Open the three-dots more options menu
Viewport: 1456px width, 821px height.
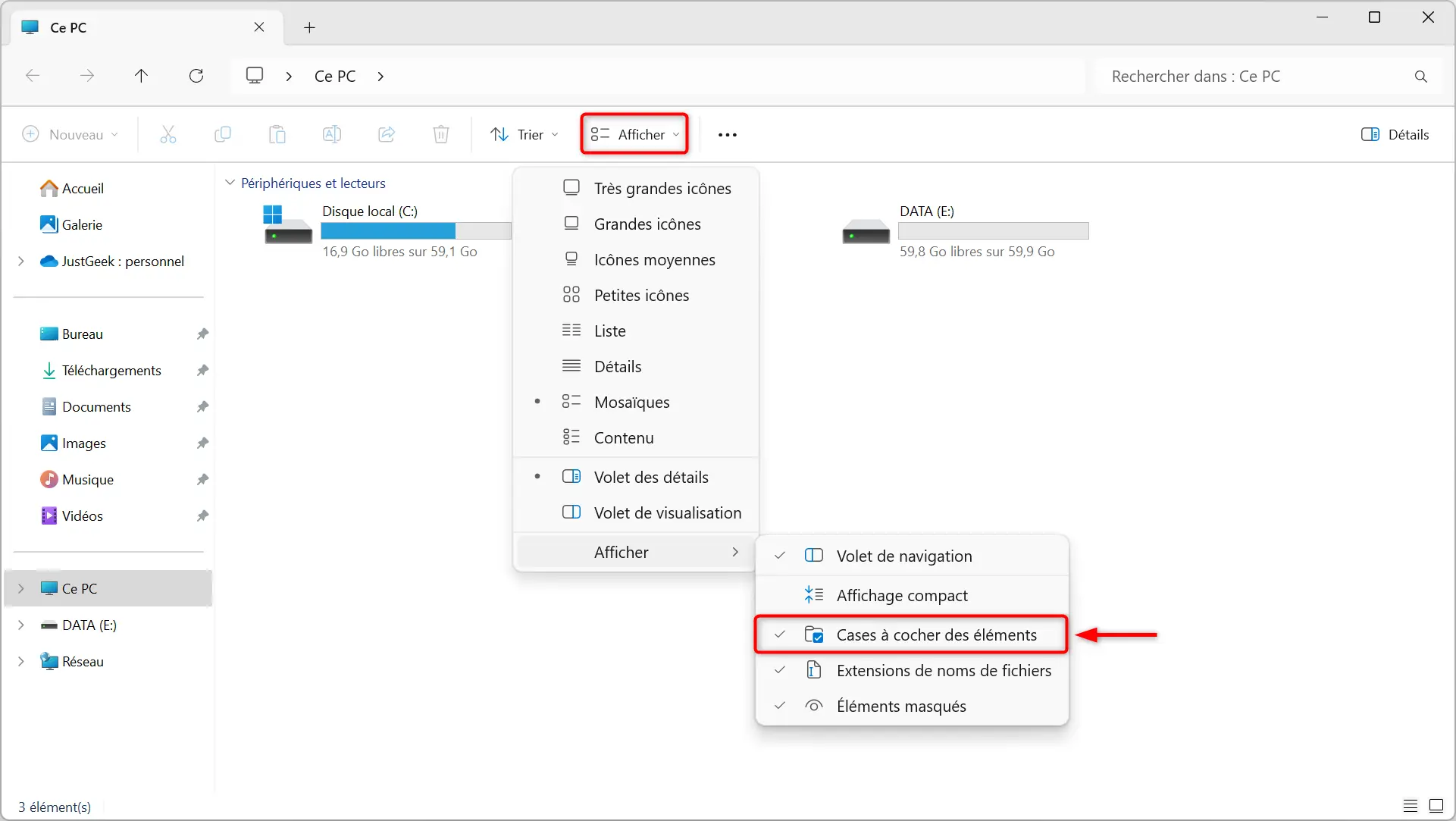(x=728, y=135)
